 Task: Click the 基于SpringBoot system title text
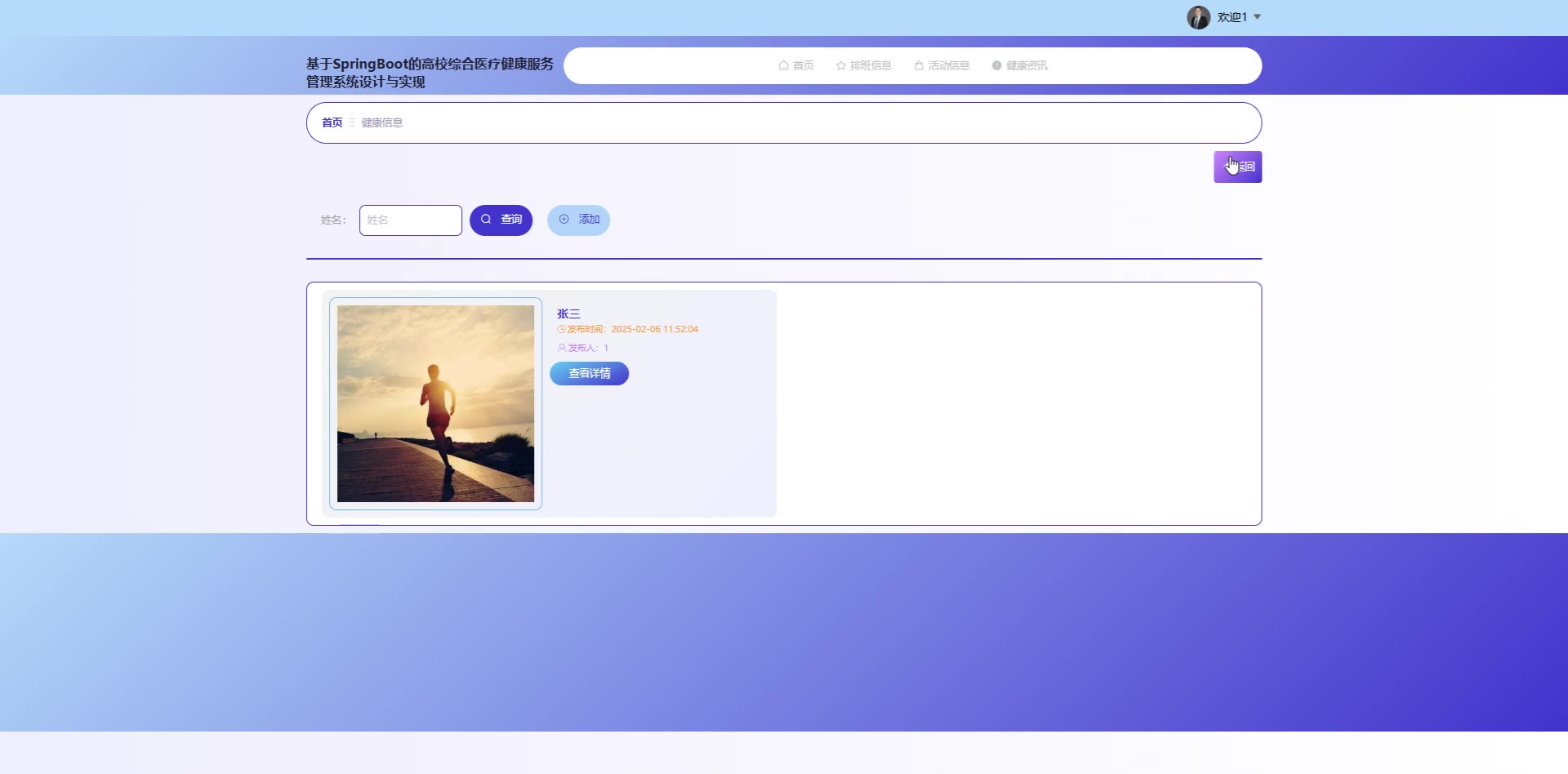click(x=430, y=73)
